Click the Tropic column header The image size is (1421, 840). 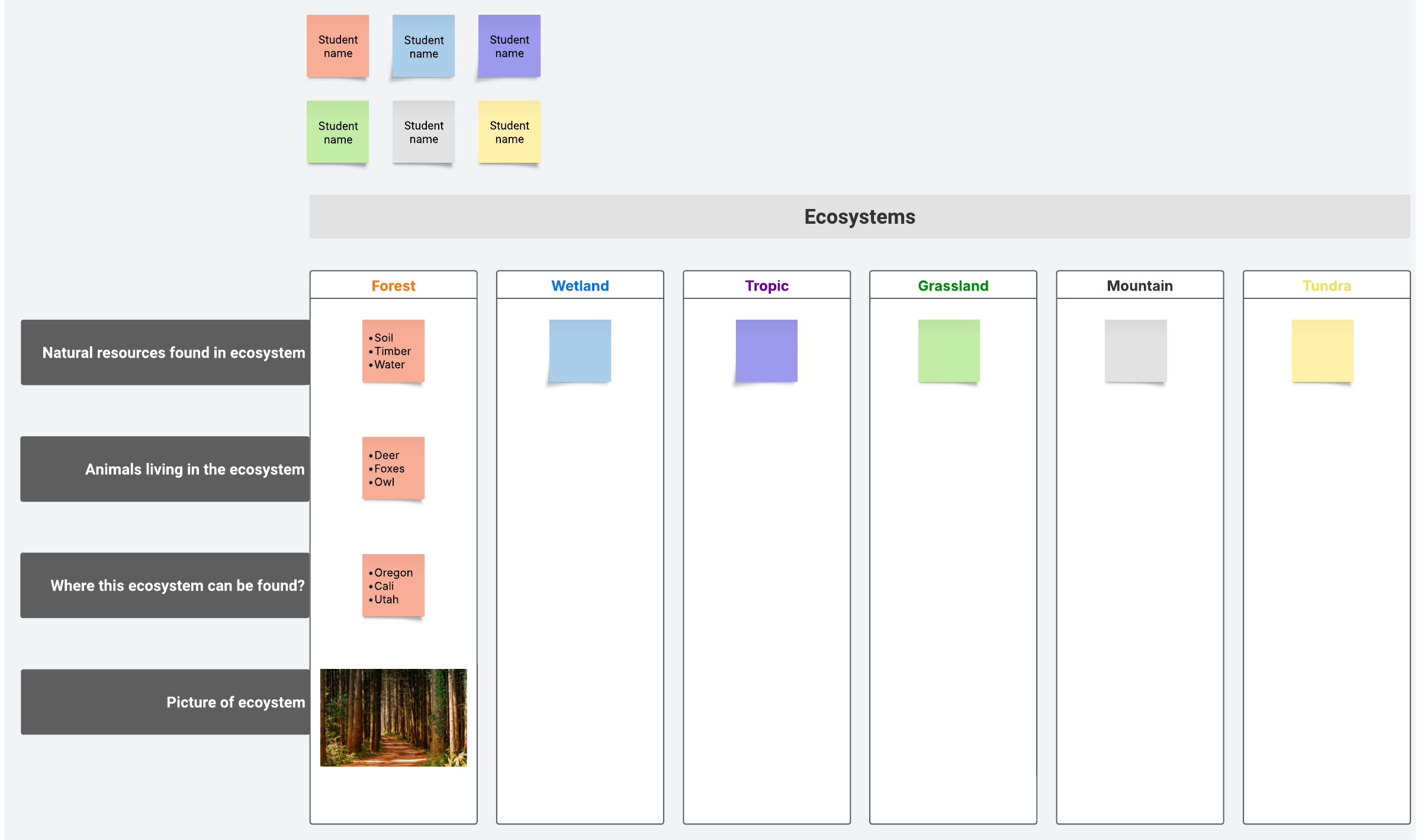pyautogui.click(x=766, y=285)
